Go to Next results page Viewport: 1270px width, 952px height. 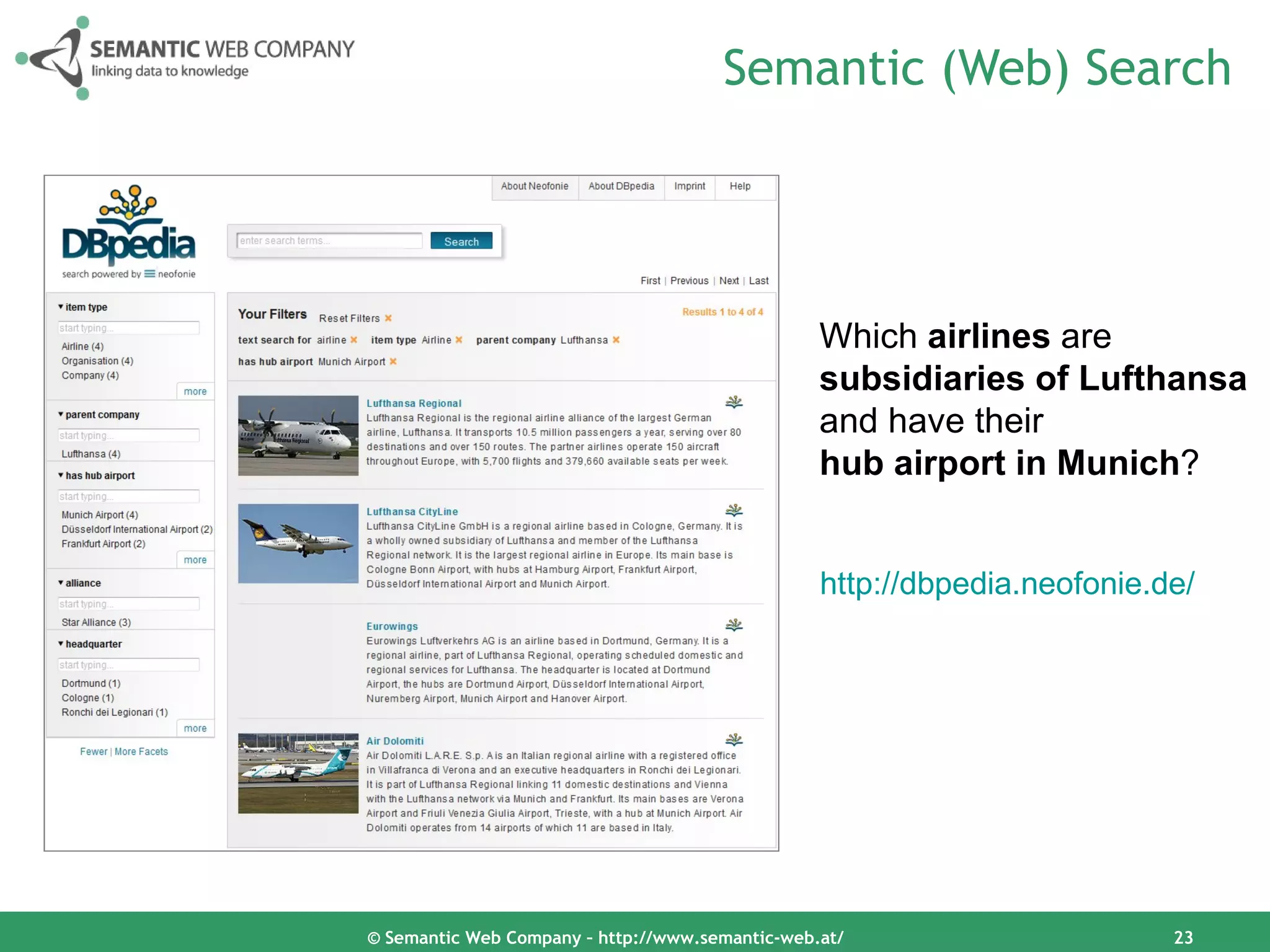point(729,281)
